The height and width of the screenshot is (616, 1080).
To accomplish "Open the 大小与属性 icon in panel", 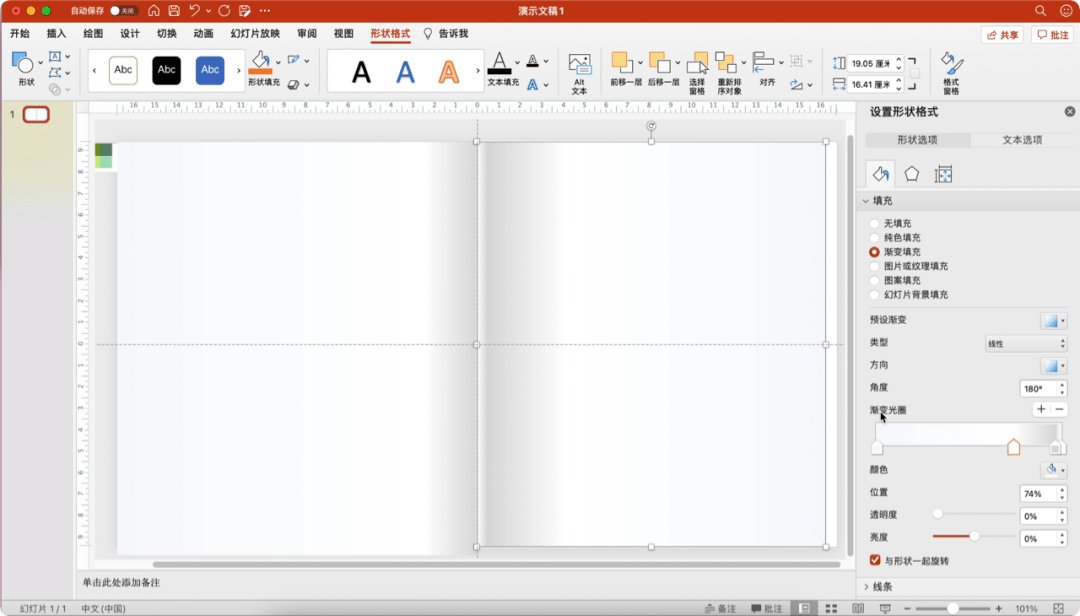I will coord(943,174).
